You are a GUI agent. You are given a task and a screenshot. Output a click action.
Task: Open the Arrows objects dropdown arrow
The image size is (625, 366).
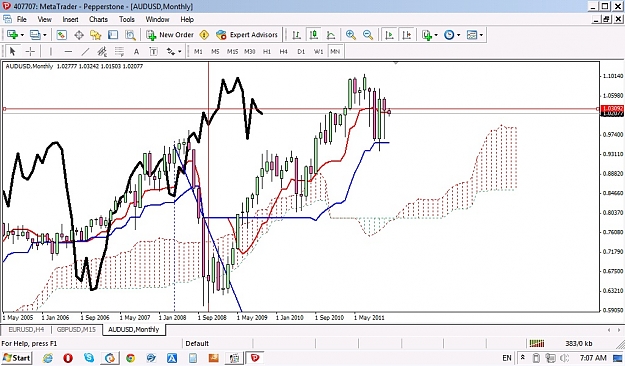coord(180,51)
